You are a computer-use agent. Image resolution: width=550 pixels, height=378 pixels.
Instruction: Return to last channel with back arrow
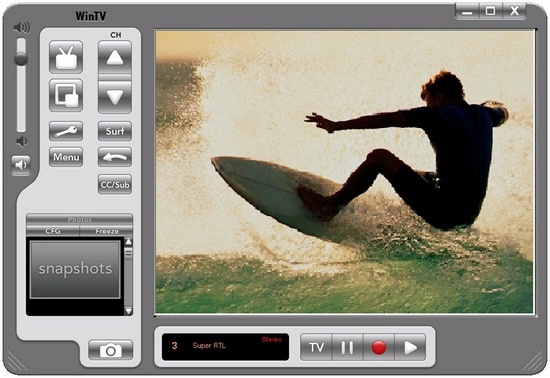(115, 157)
